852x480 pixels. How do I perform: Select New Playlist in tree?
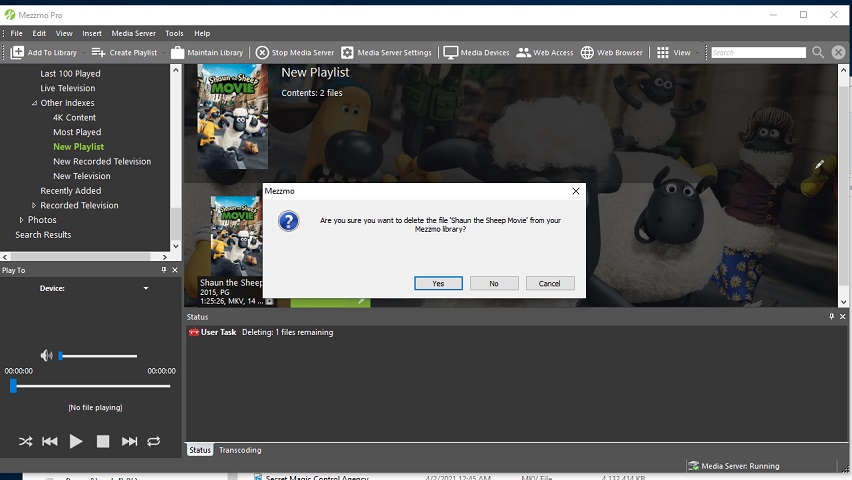click(79, 147)
